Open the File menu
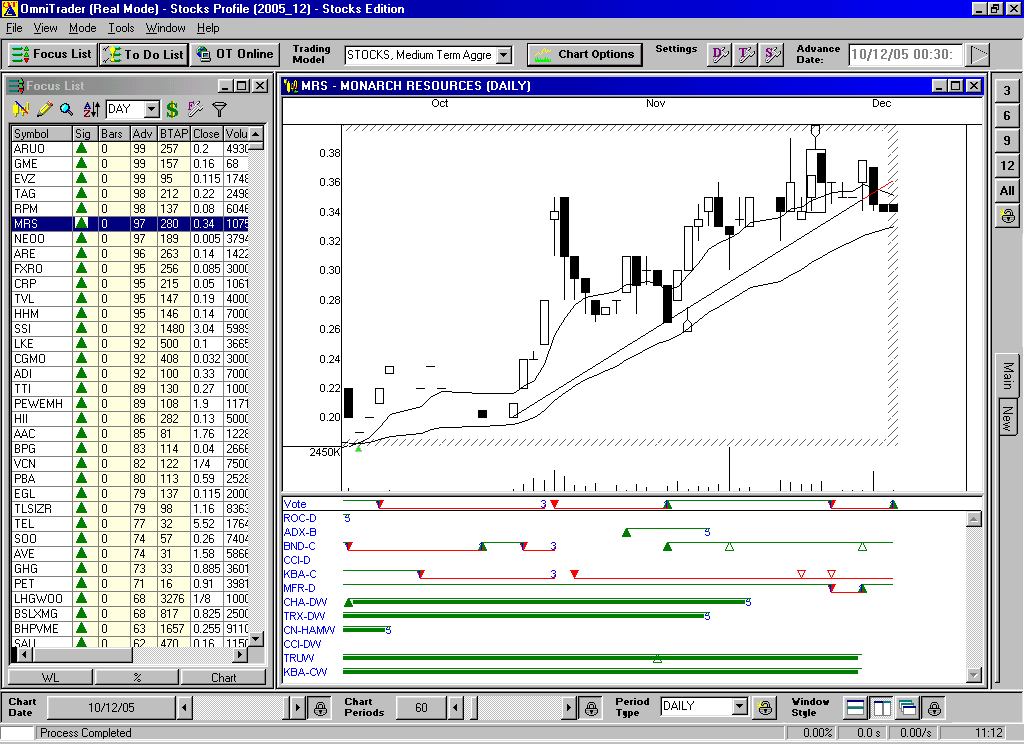 pos(14,28)
